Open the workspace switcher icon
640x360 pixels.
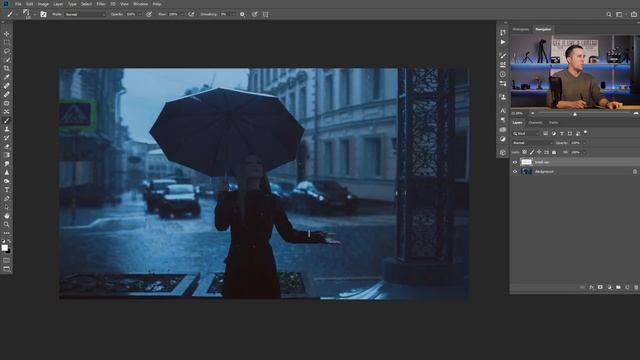pos(619,14)
